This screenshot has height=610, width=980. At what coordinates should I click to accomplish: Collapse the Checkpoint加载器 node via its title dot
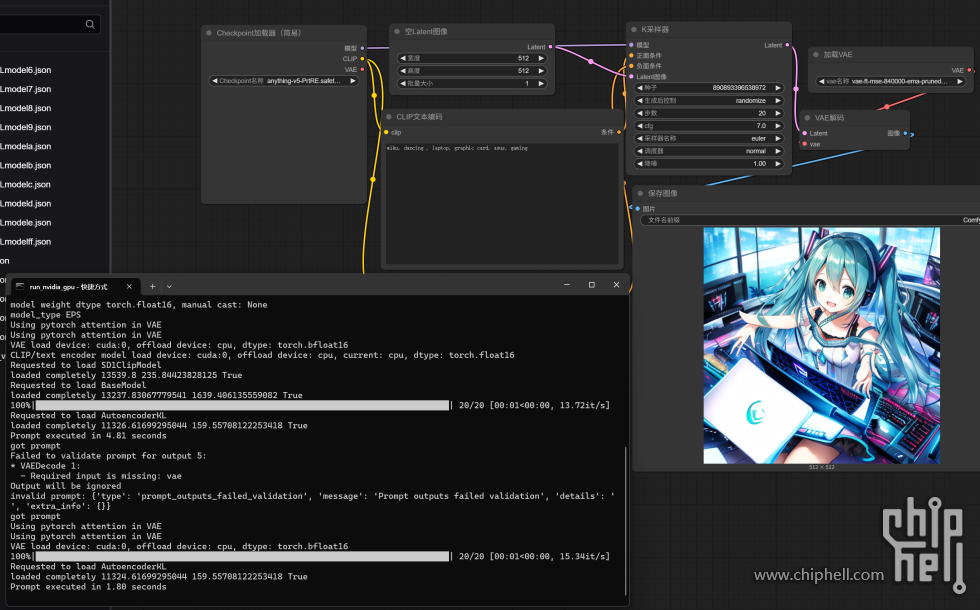(x=209, y=33)
